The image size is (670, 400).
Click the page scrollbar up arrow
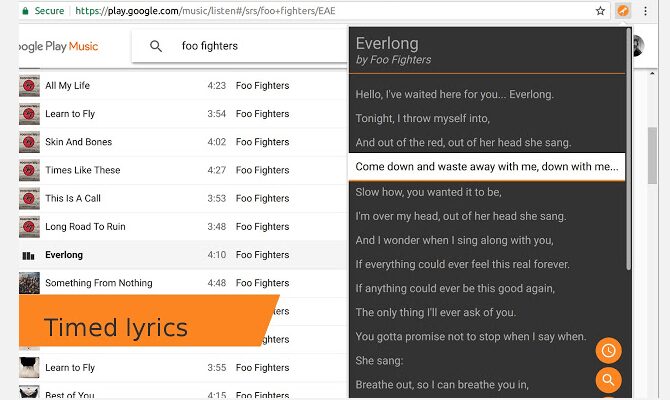(652, 74)
